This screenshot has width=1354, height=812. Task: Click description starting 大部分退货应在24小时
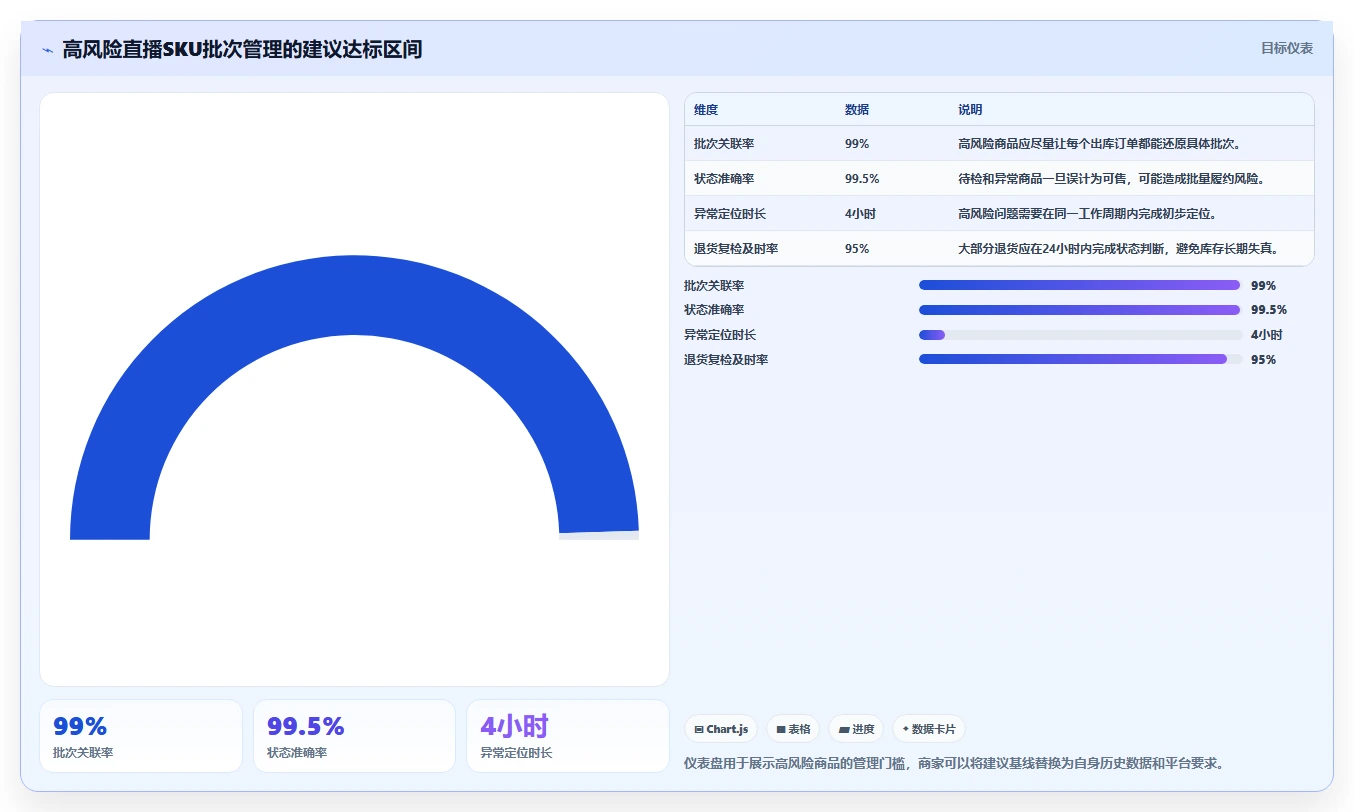coord(1119,249)
